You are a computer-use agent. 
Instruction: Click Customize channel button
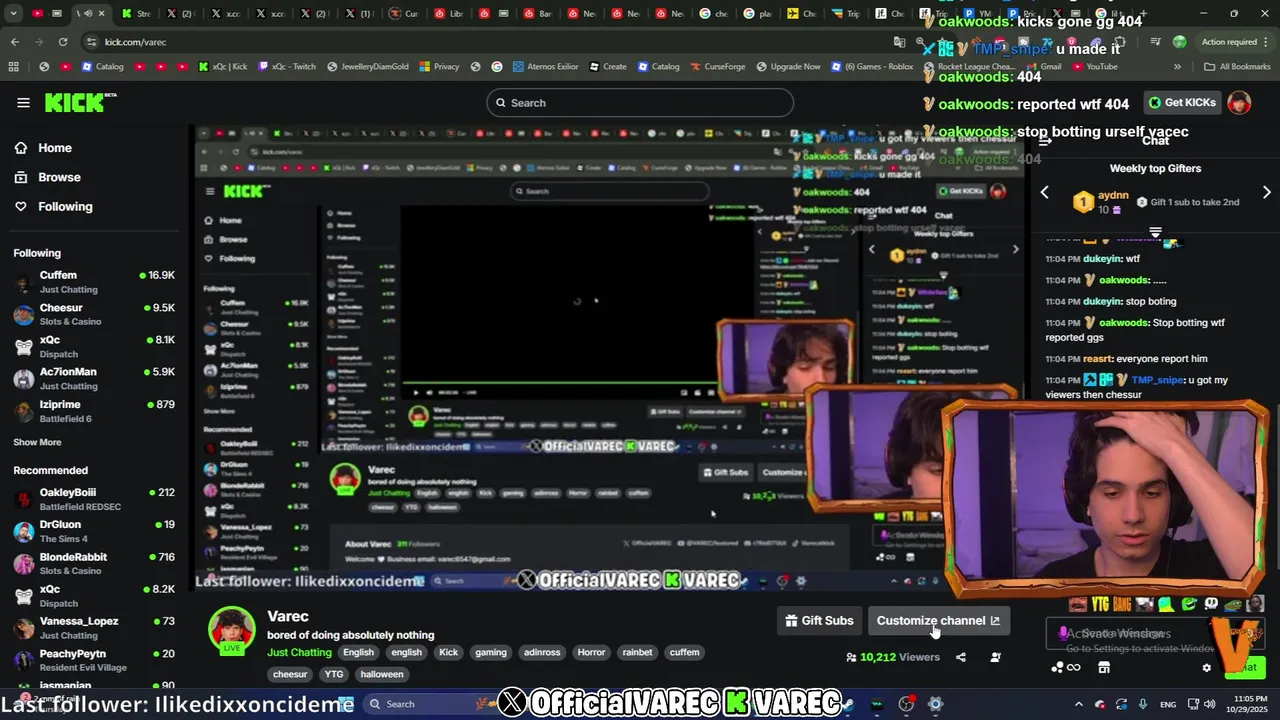tap(938, 621)
